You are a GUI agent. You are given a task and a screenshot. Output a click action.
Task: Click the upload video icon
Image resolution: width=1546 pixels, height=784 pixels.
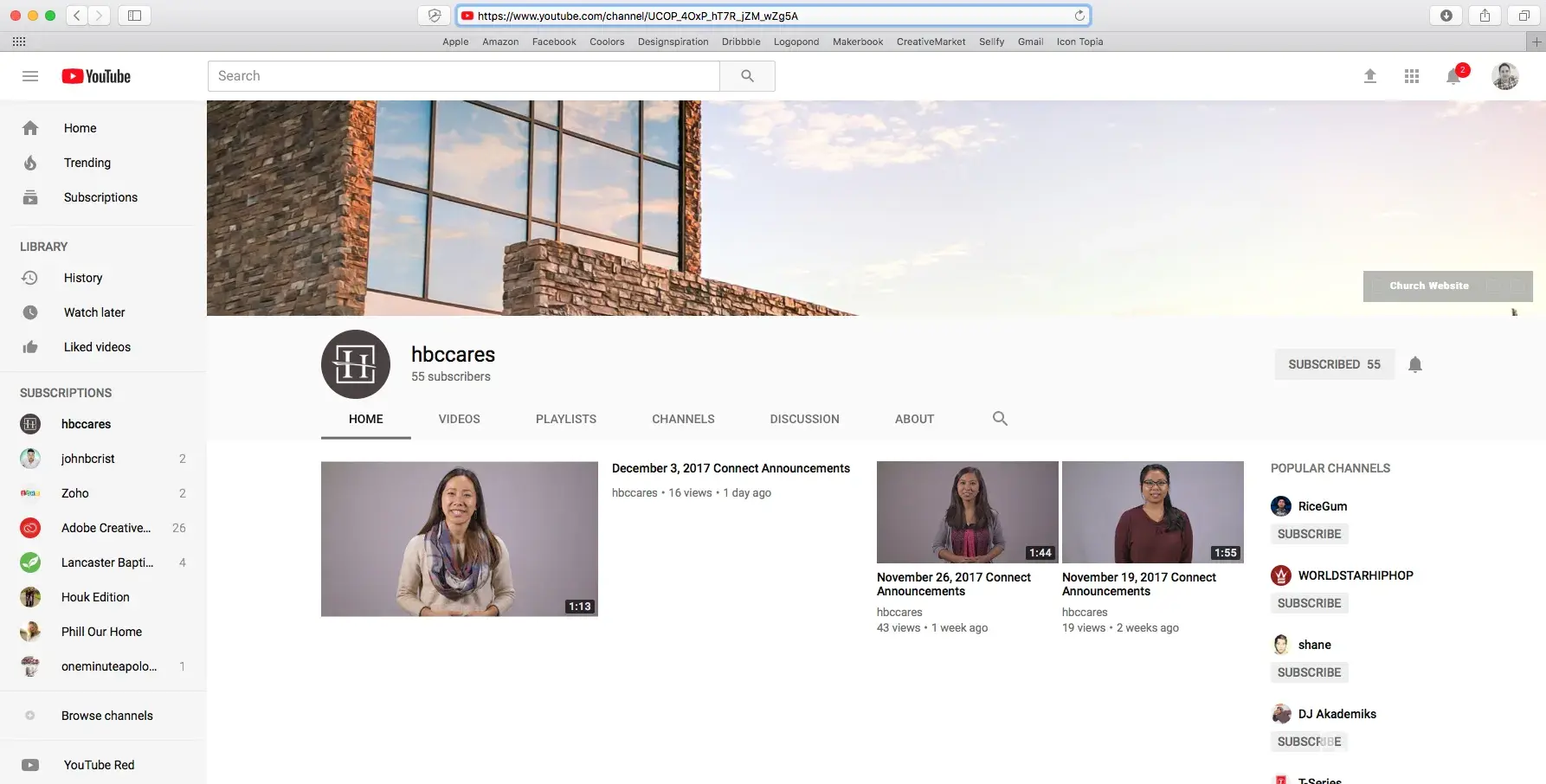(1369, 76)
